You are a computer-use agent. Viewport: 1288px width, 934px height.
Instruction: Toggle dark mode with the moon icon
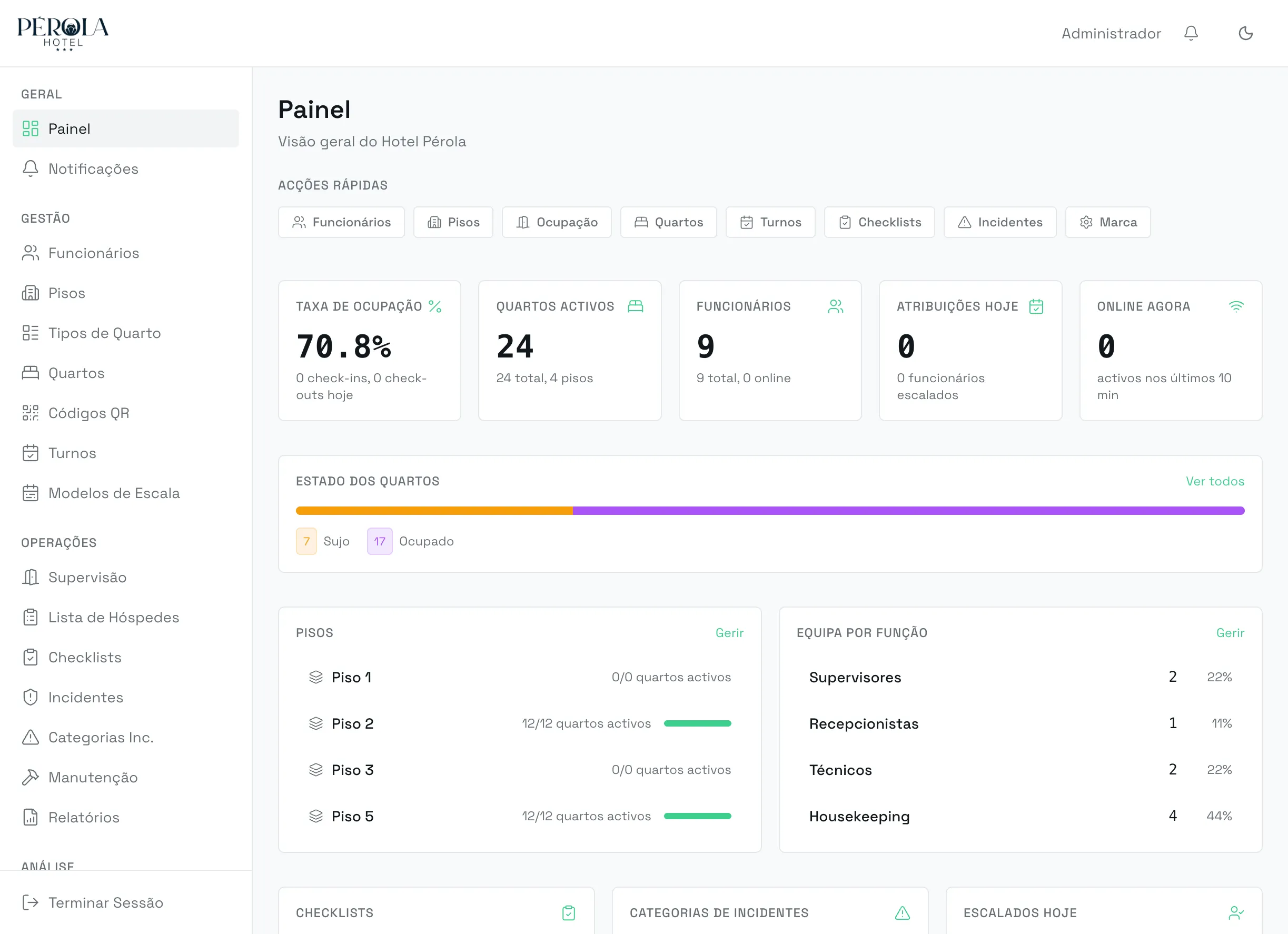(x=1245, y=33)
